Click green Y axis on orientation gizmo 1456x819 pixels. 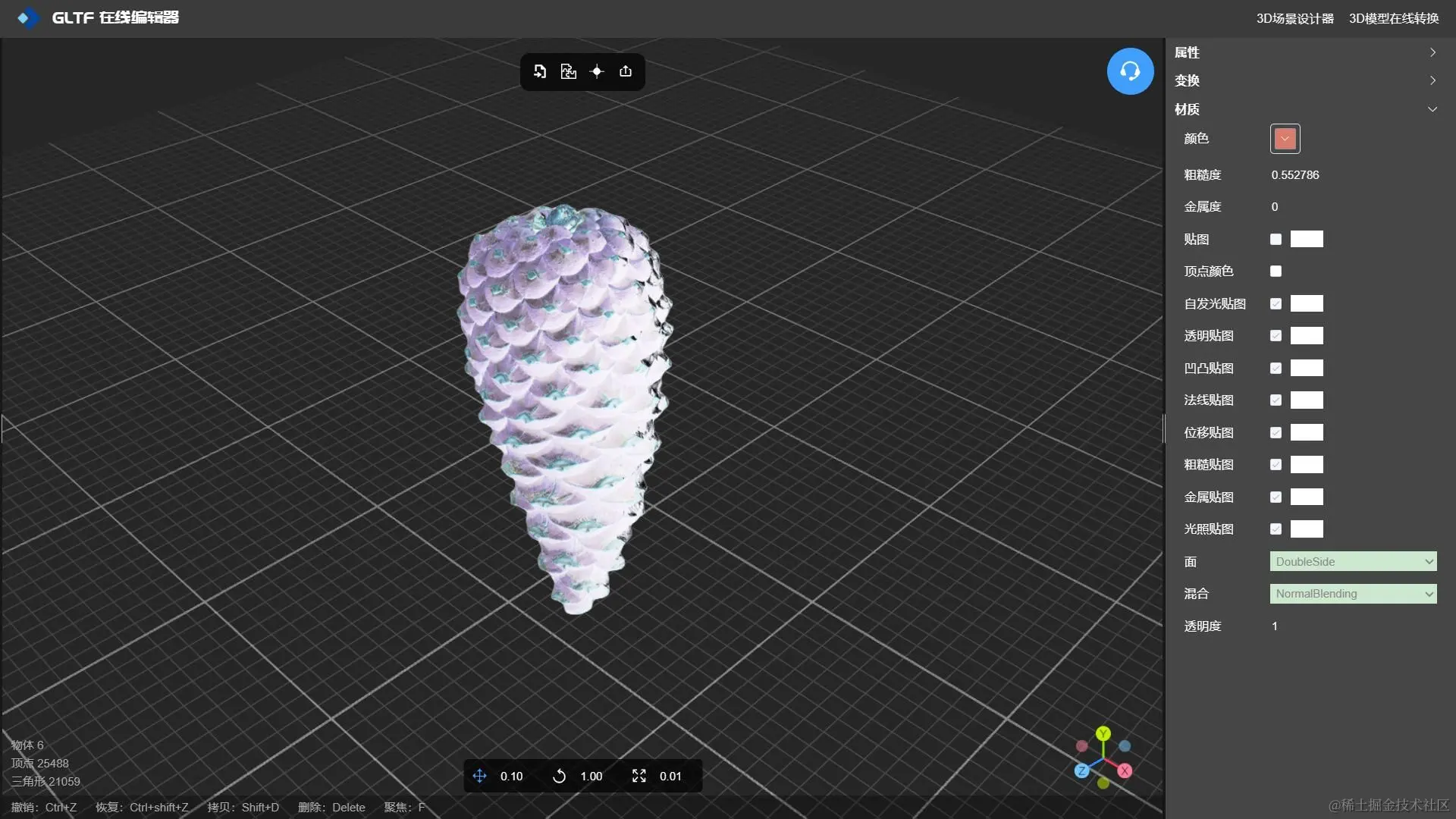click(x=1103, y=733)
